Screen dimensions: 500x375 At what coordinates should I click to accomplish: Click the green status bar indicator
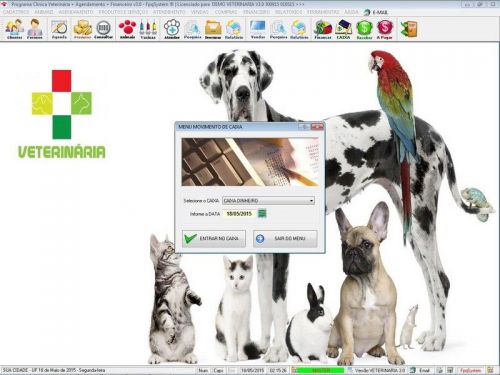point(320,370)
